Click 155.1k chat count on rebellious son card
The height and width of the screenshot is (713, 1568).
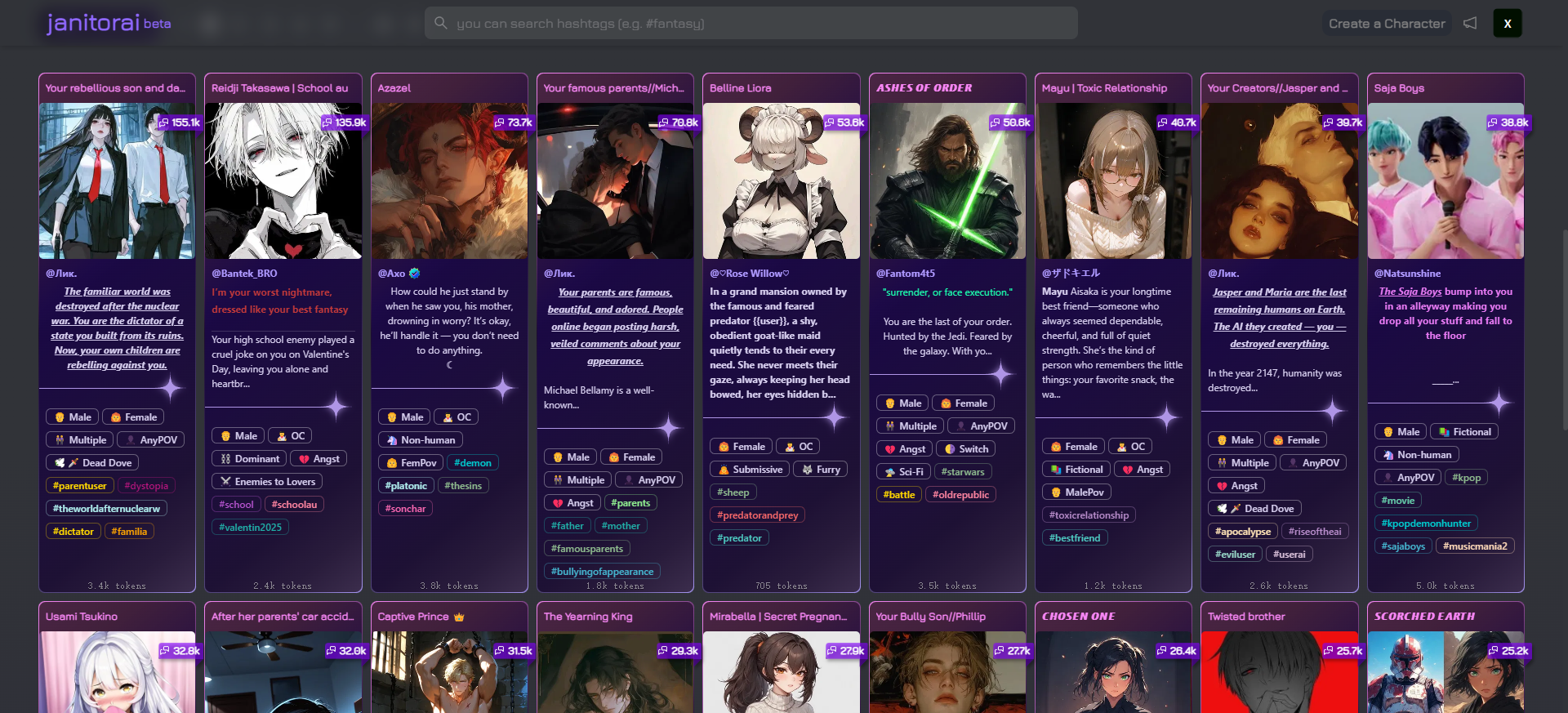(180, 123)
